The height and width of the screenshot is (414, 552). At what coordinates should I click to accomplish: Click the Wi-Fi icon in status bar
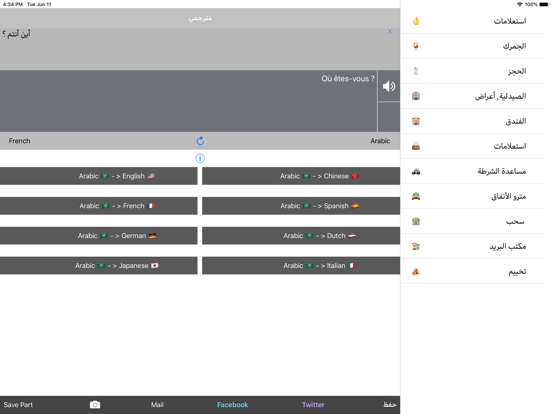pyautogui.click(x=520, y=4)
